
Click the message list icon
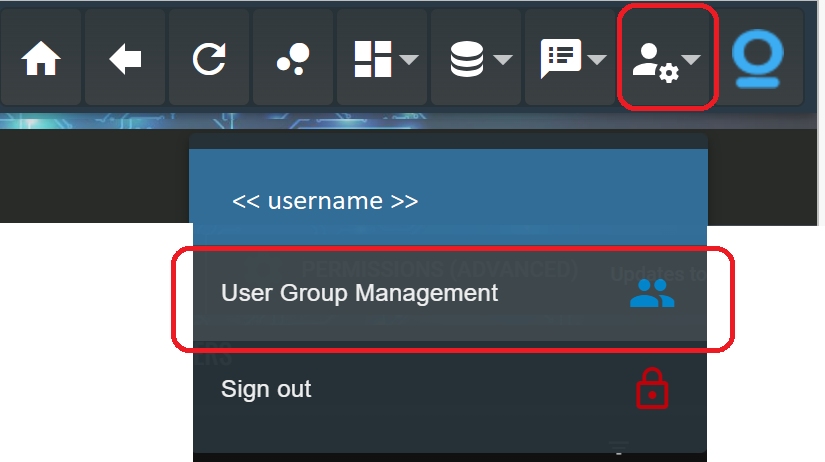[x=560, y=60]
